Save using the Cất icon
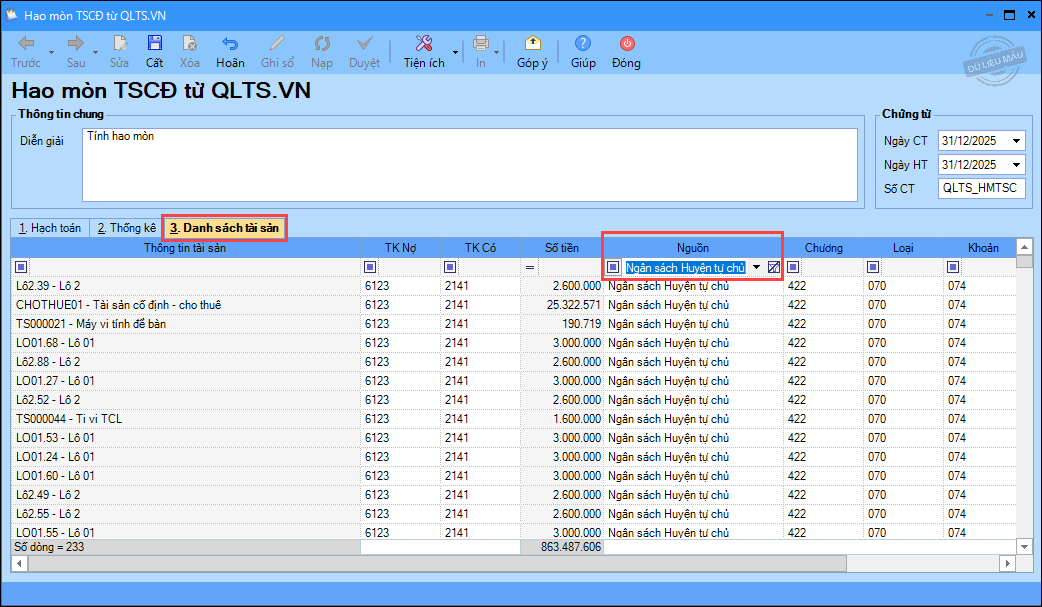The width and height of the screenshot is (1042, 607). point(154,44)
